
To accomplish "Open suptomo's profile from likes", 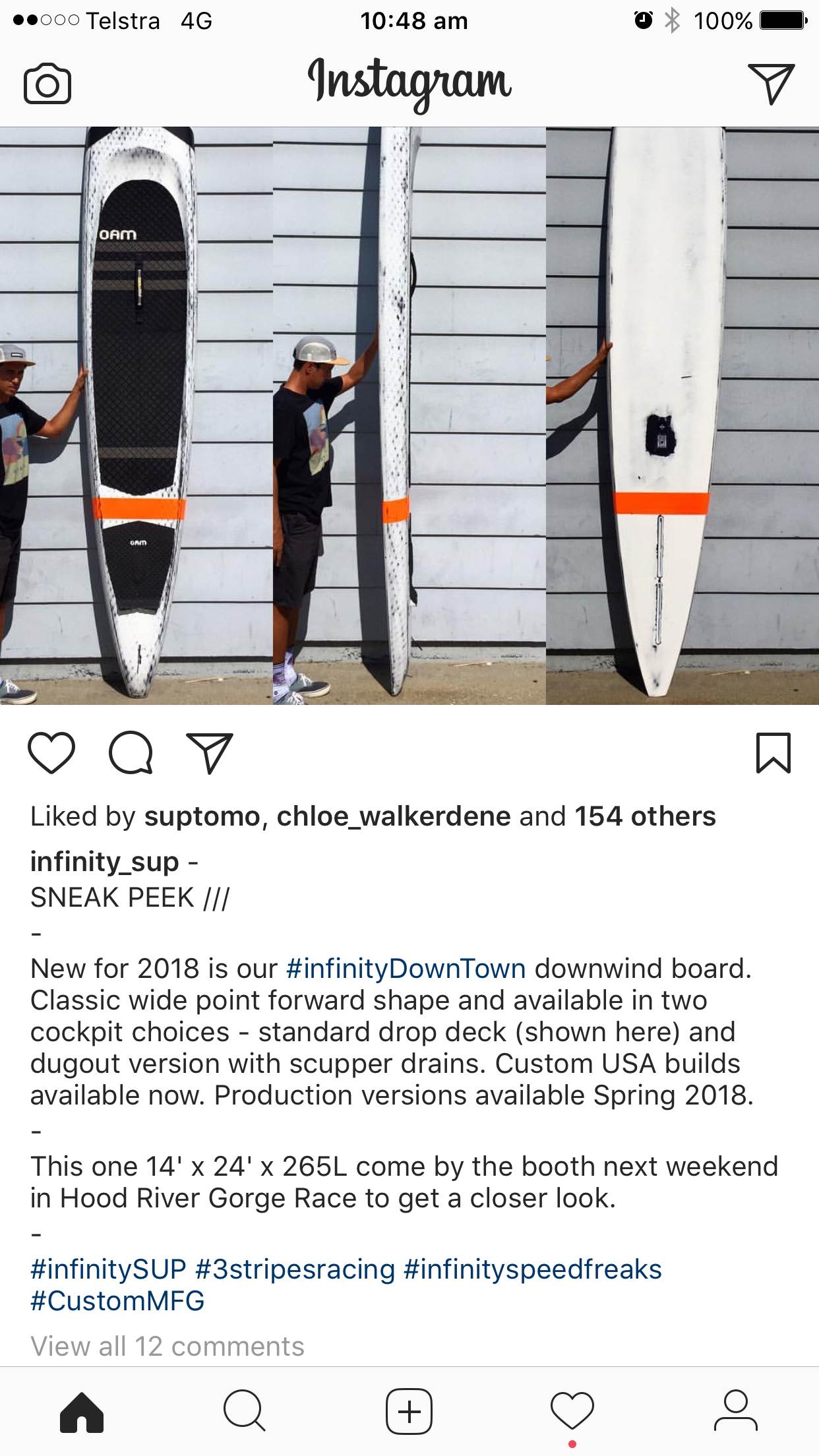I will pos(202,817).
